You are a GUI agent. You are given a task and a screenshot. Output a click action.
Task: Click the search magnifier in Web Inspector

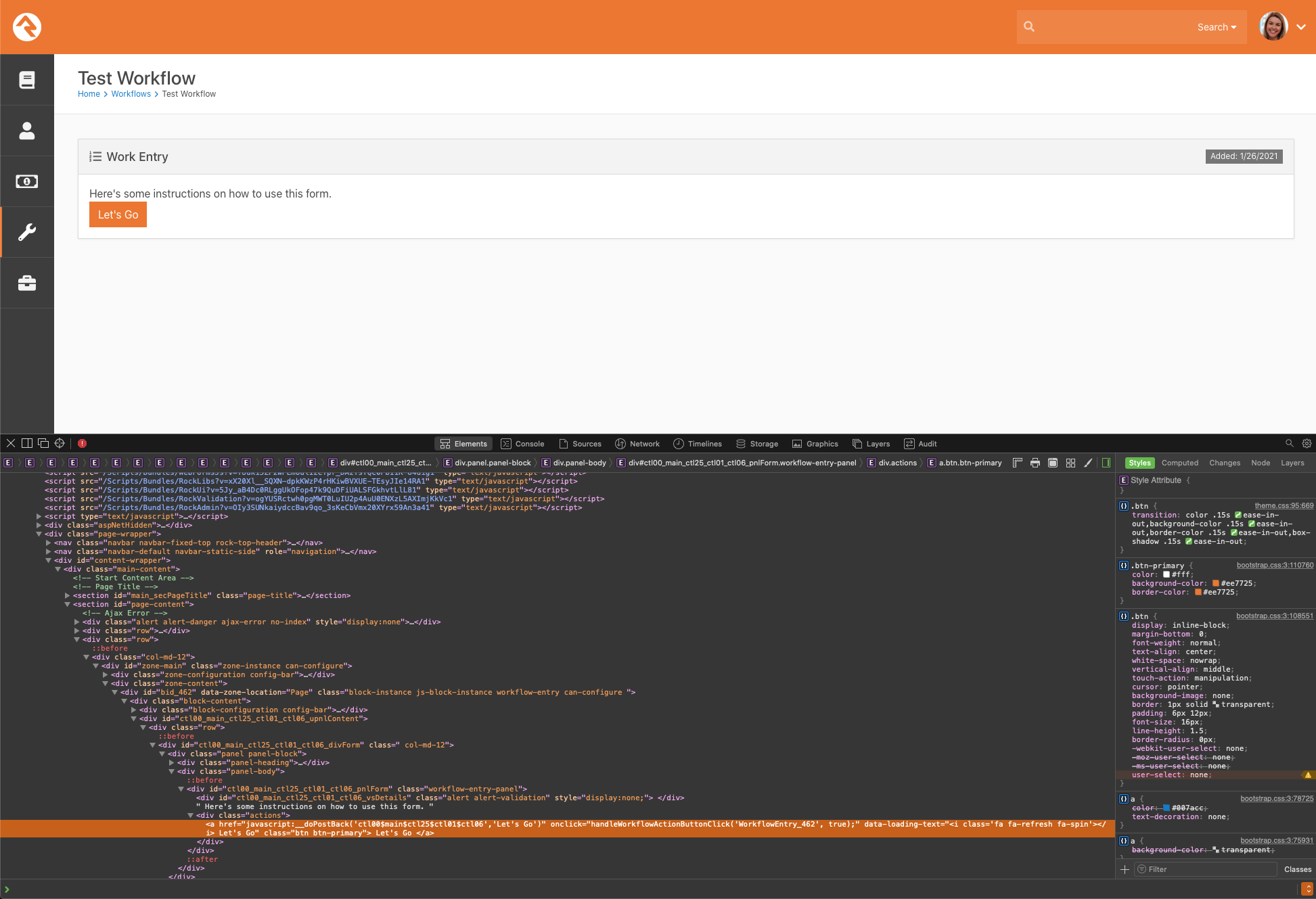(x=1290, y=443)
